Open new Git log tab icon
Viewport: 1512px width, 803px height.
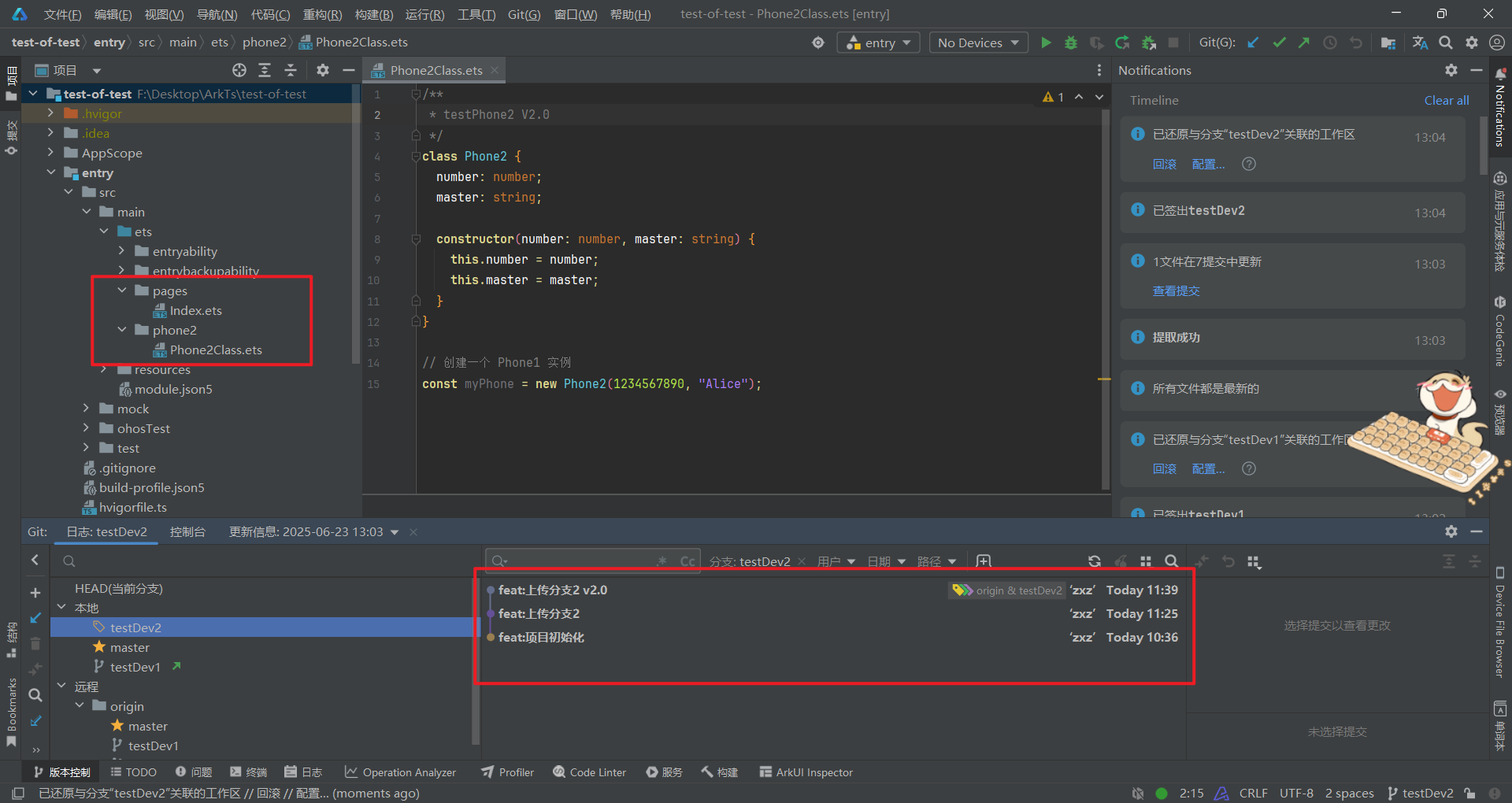[x=984, y=561]
